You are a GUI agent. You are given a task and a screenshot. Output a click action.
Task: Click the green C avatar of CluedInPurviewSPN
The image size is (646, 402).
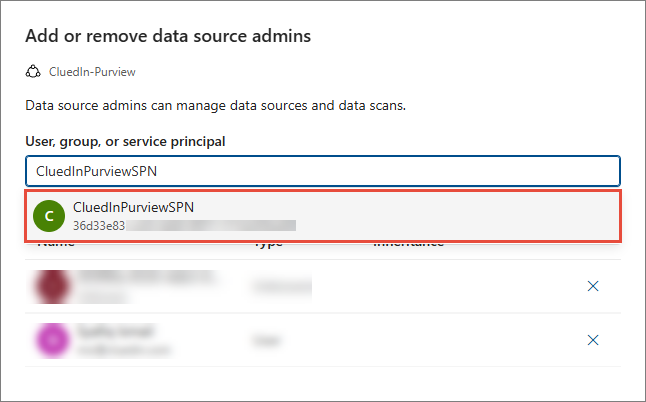pos(49,216)
